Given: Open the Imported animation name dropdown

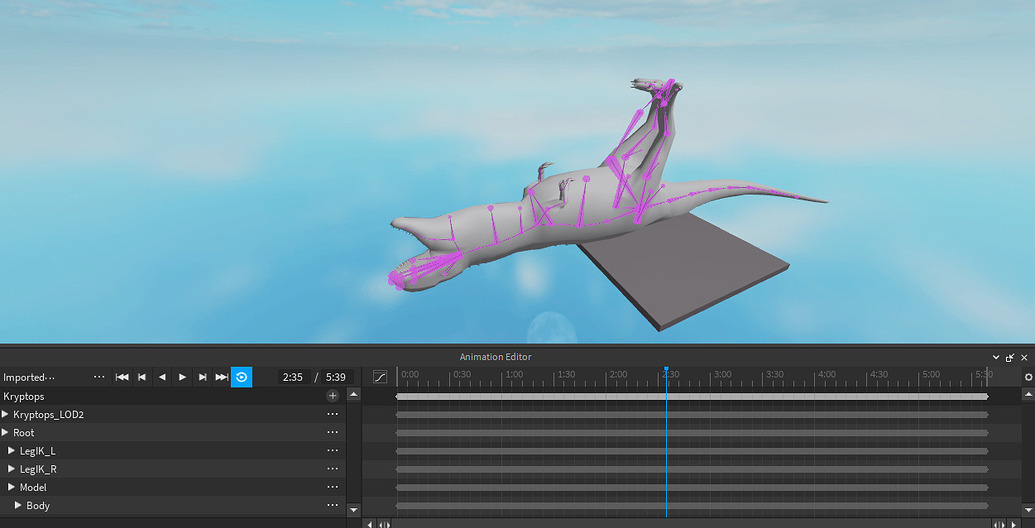Looking at the screenshot, I should coord(29,378).
